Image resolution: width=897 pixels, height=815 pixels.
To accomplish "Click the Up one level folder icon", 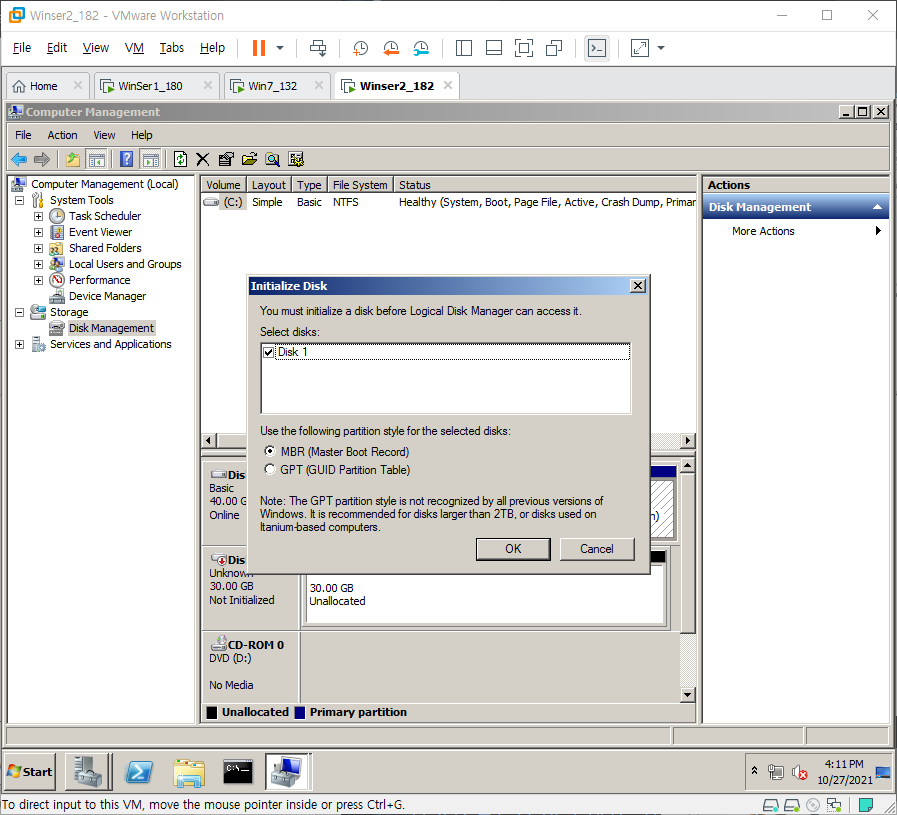I will point(73,159).
